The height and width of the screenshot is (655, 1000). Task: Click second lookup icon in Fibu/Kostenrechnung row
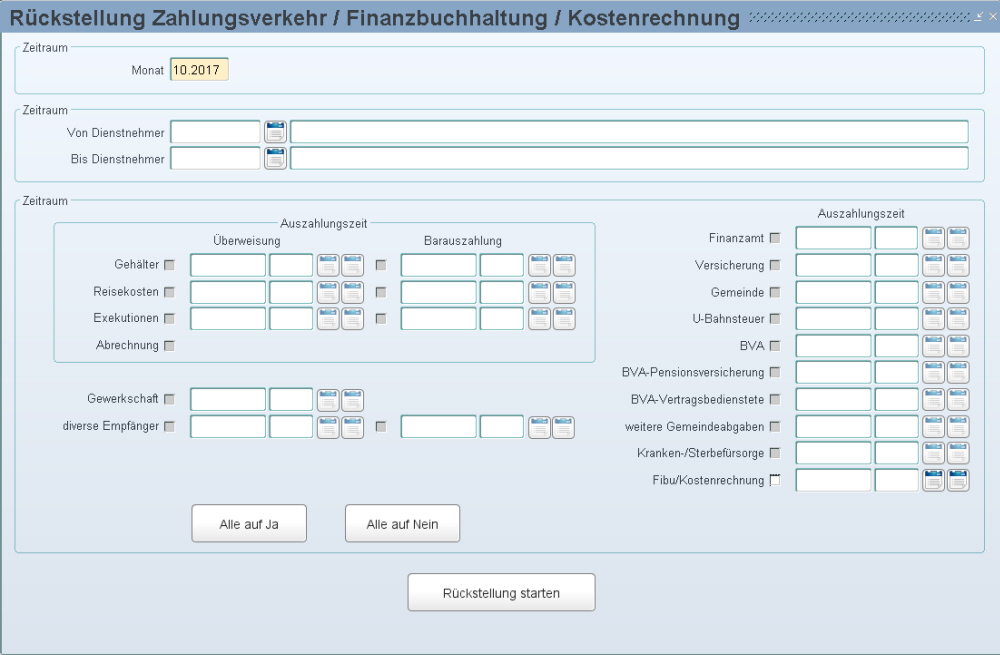pyautogui.click(x=958, y=480)
